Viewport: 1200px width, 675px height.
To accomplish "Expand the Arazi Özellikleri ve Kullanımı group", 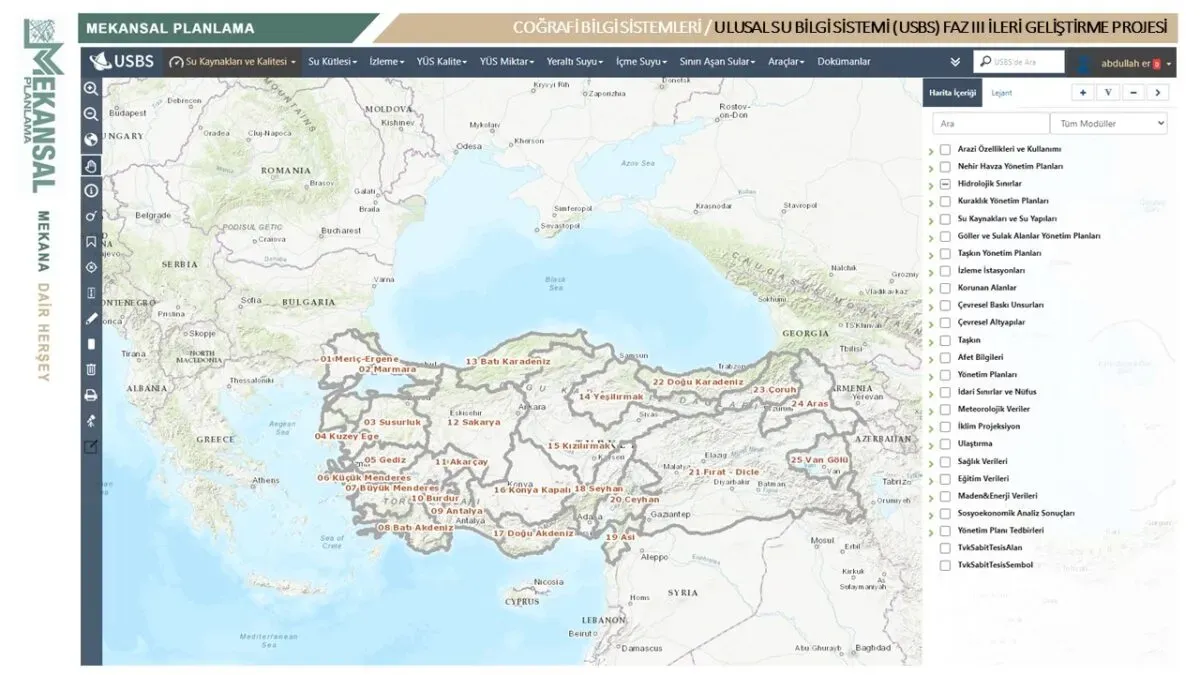I will point(931,151).
